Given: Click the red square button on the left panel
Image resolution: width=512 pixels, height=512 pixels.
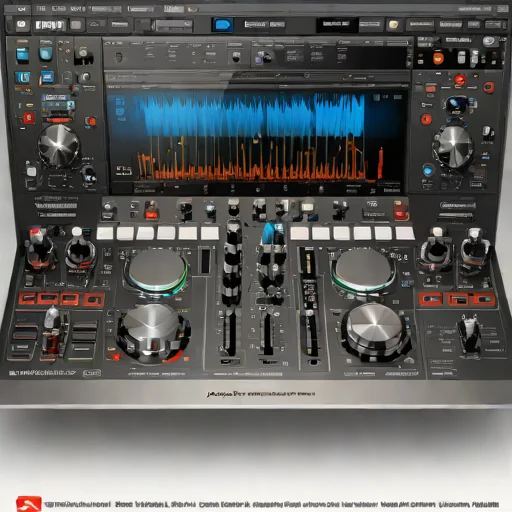Looking at the screenshot, I should pos(29,118).
